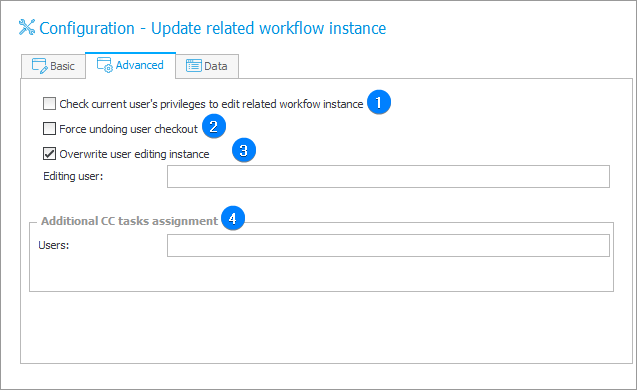The image size is (637, 390).
Task: Click the Basic tab pencil-window icon
Action: tap(40, 66)
